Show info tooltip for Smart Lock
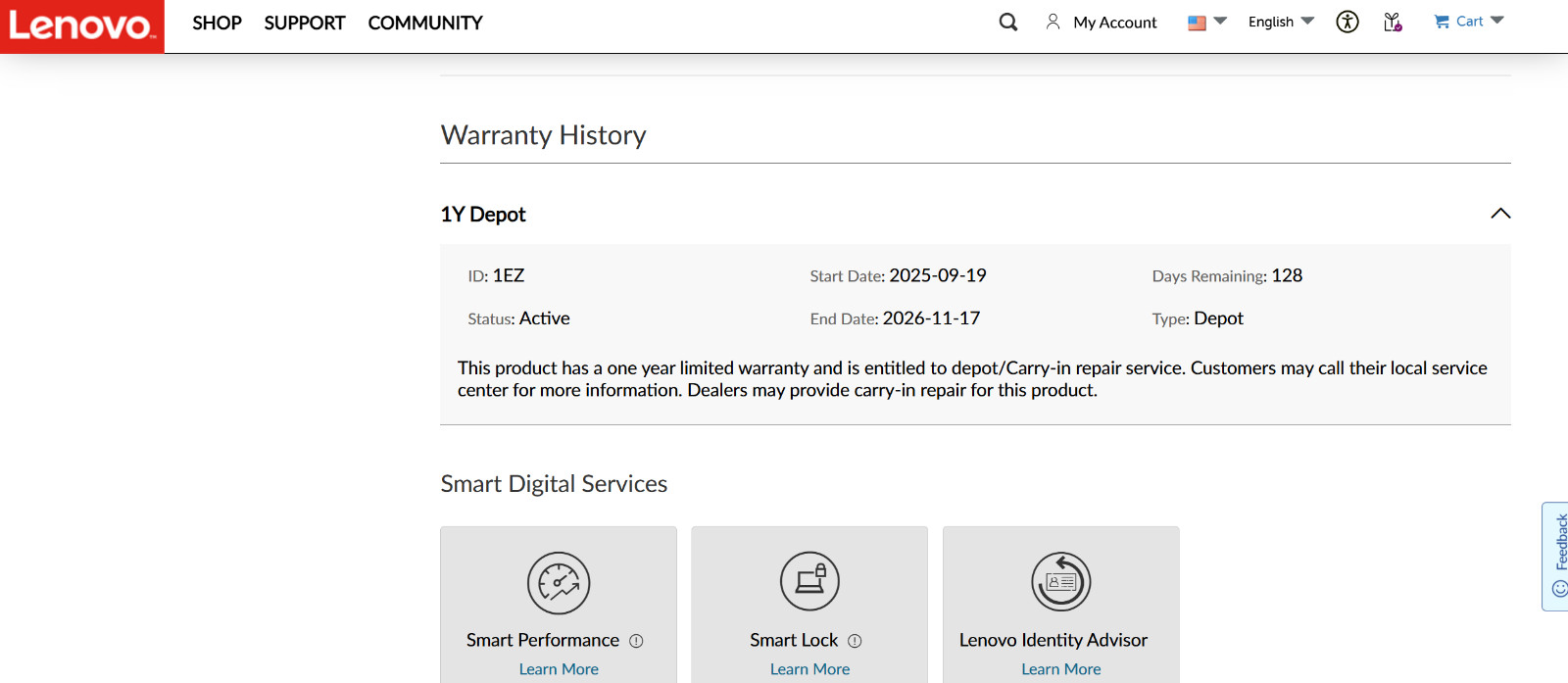Screen dimensions: 1568x683 (x=855, y=641)
